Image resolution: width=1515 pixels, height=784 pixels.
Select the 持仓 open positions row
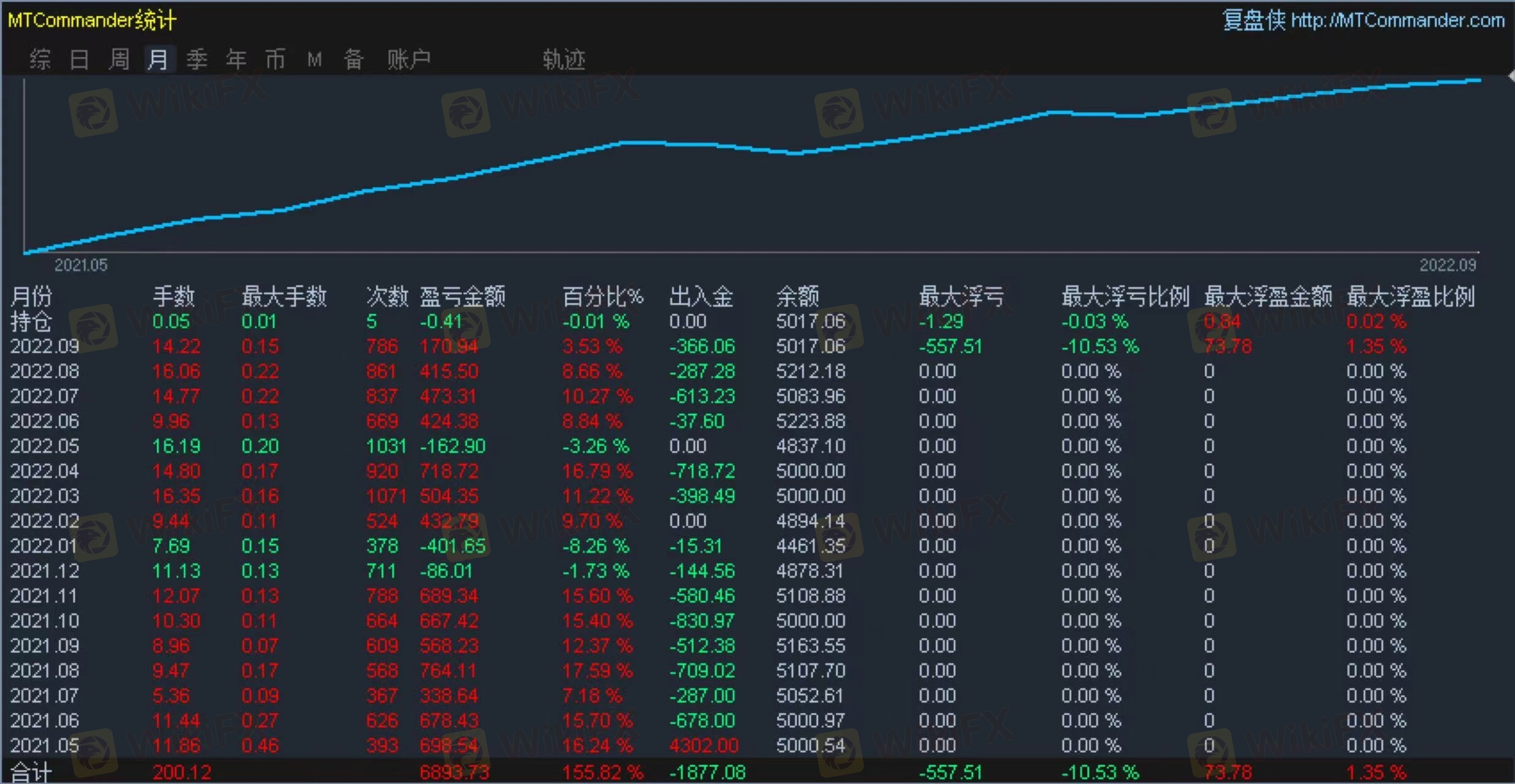31,322
